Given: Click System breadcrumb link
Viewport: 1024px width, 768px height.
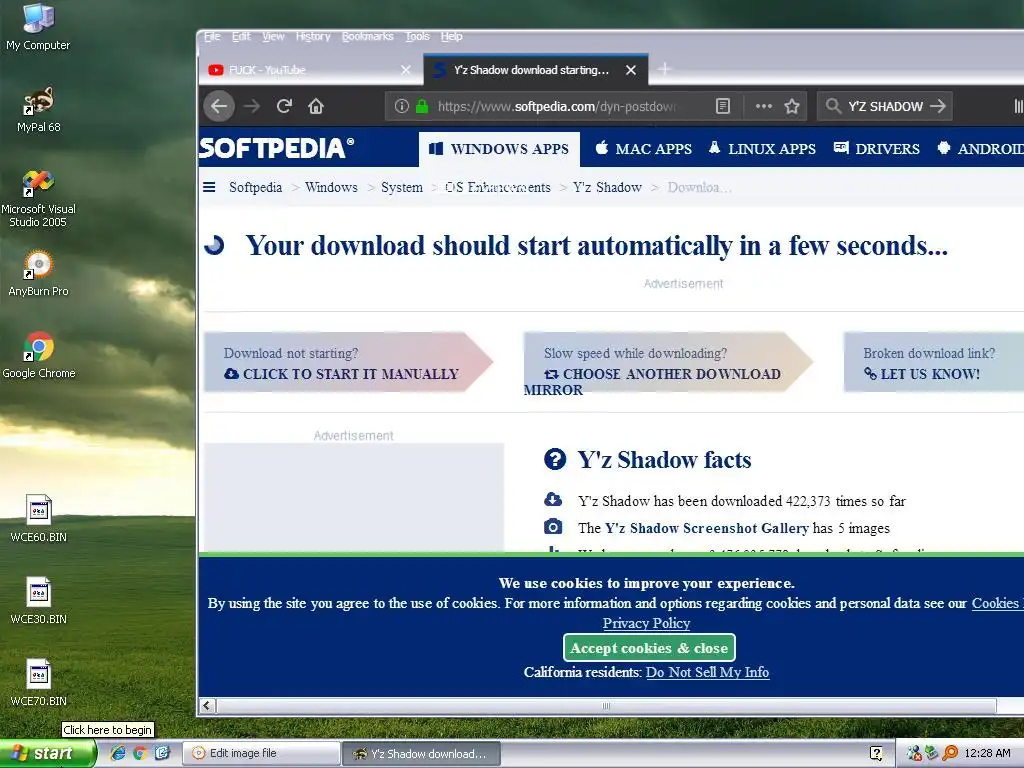Looking at the screenshot, I should [402, 187].
